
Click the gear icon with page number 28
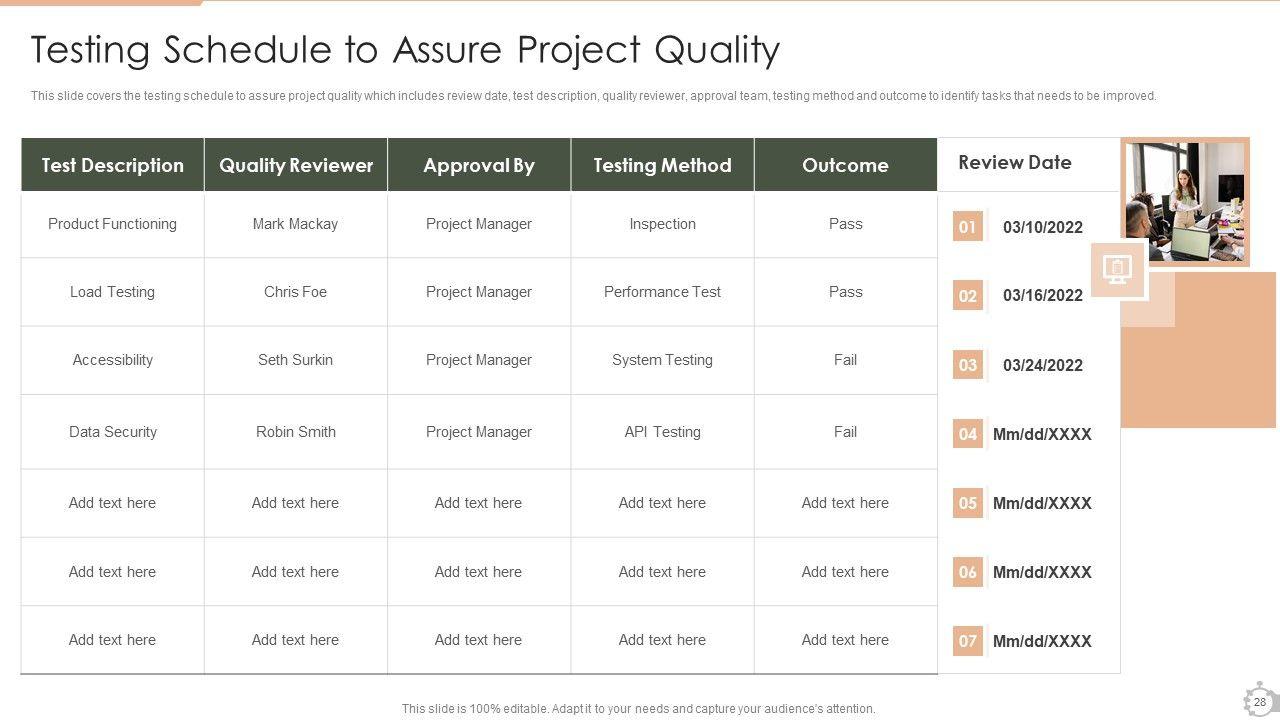coord(1259,701)
